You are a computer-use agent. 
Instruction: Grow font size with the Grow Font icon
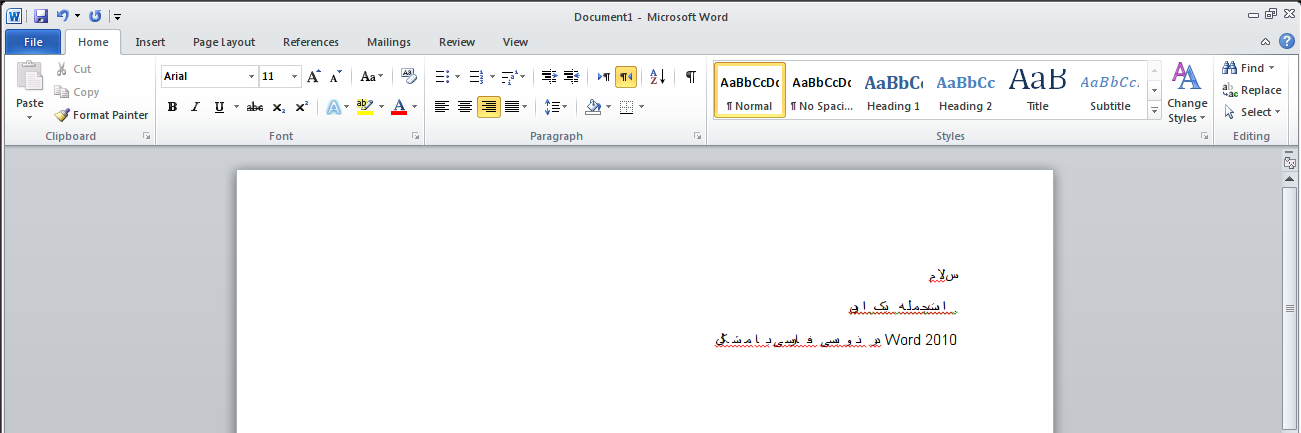[314, 76]
